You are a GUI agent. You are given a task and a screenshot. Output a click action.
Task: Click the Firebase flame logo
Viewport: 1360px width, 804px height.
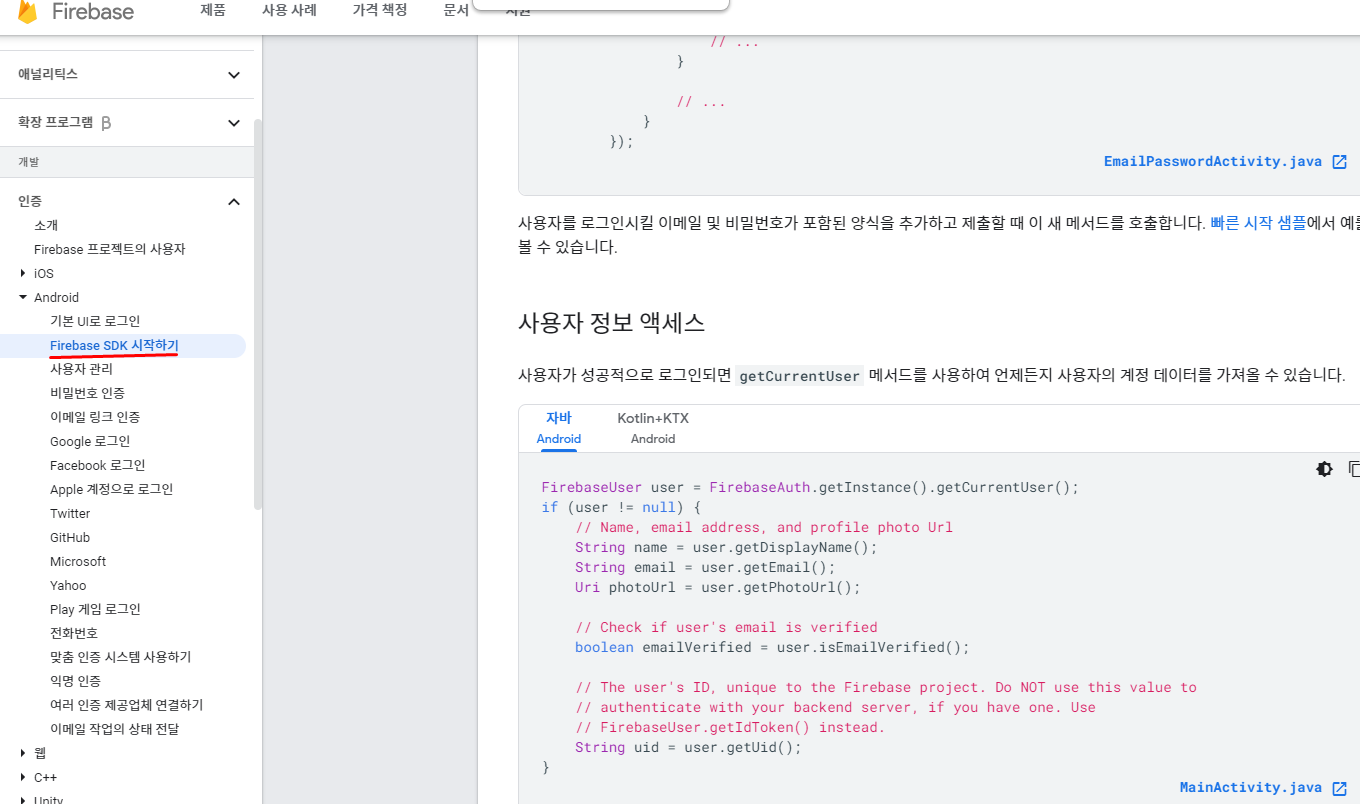(27, 12)
